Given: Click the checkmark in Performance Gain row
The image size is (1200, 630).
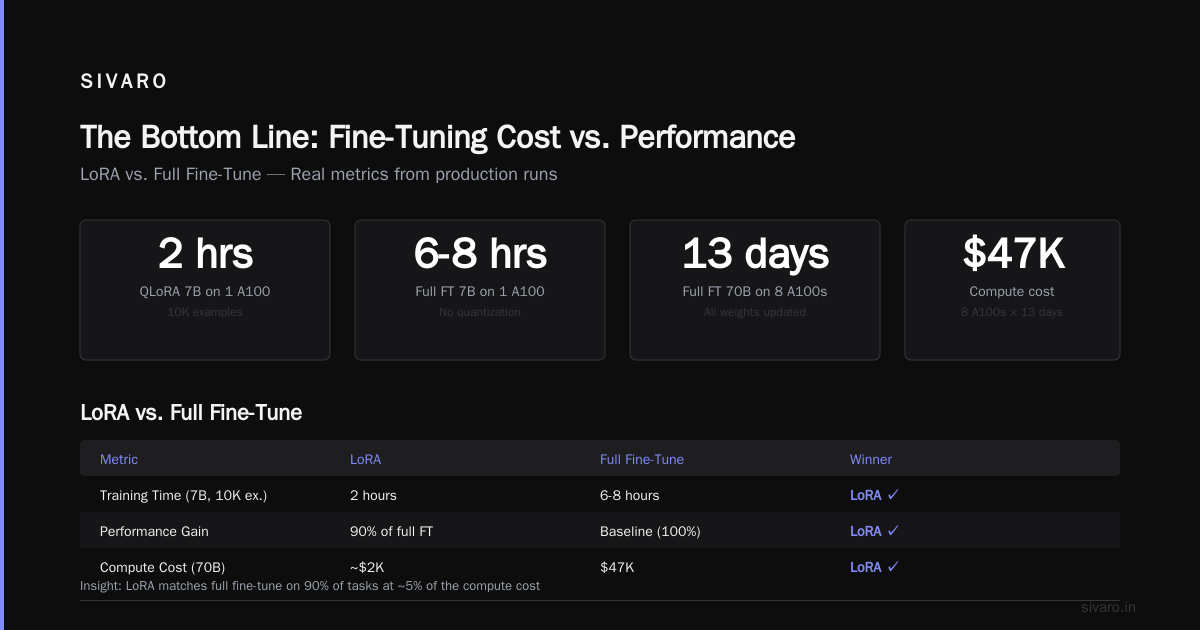Looking at the screenshot, I should pos(893,531).
